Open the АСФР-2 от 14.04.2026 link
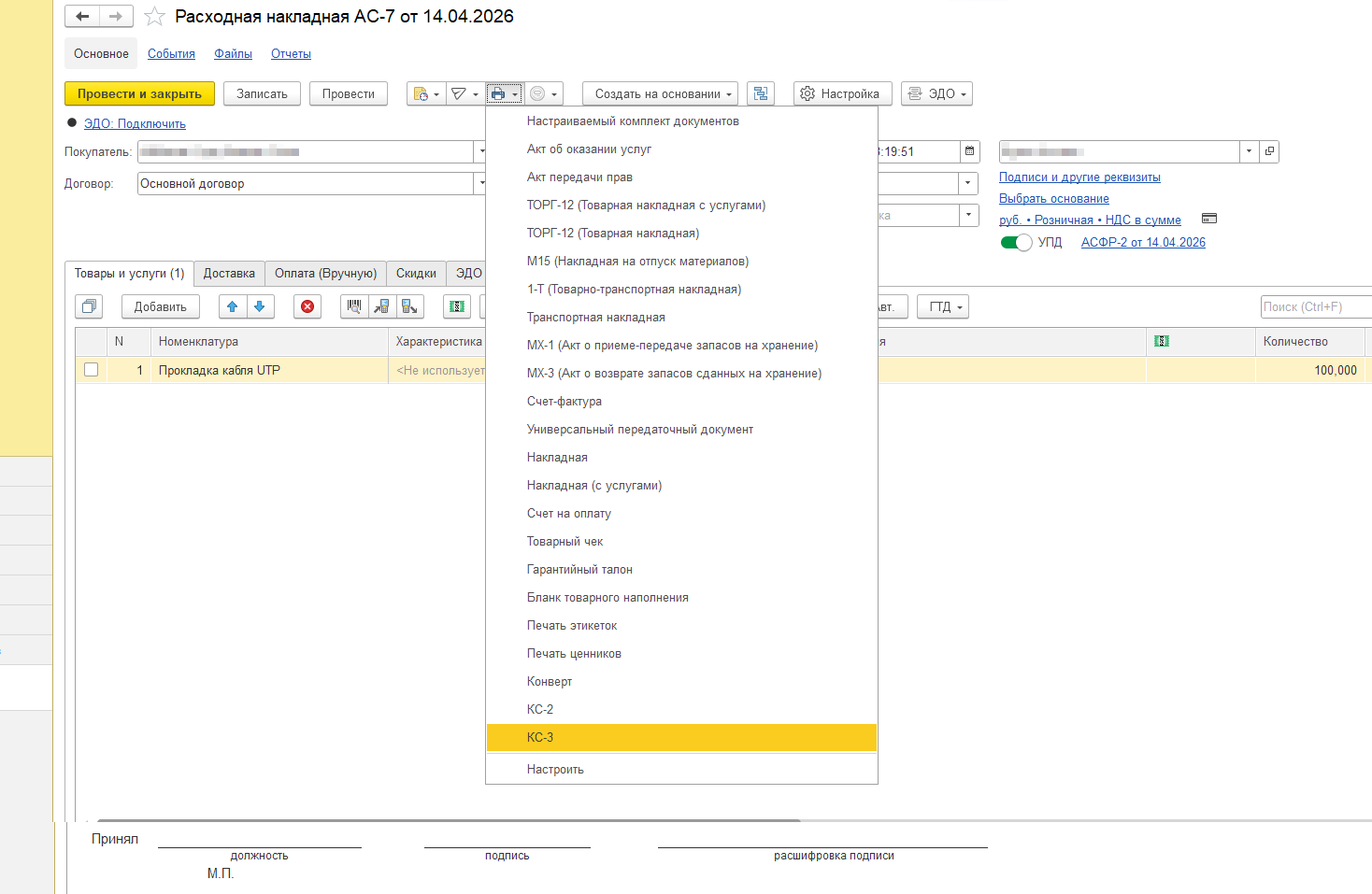1372x894 pixels. 1143,242
